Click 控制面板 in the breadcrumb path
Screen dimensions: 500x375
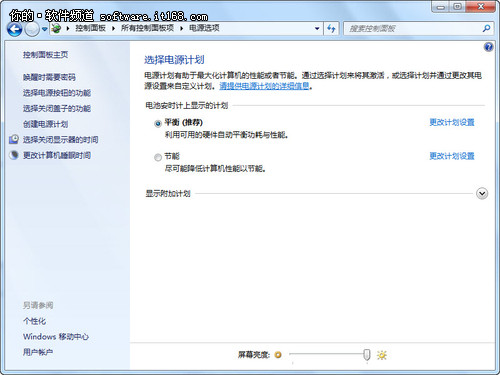tap(90, 28)
